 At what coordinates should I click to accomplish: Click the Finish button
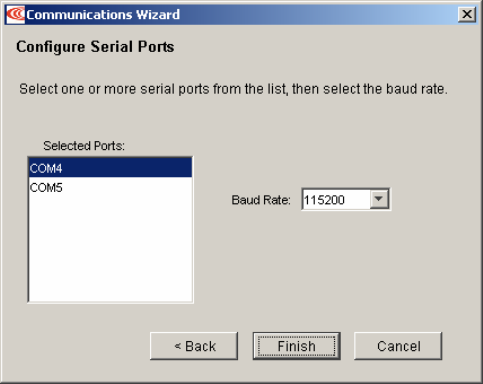(x=296, y=346)
